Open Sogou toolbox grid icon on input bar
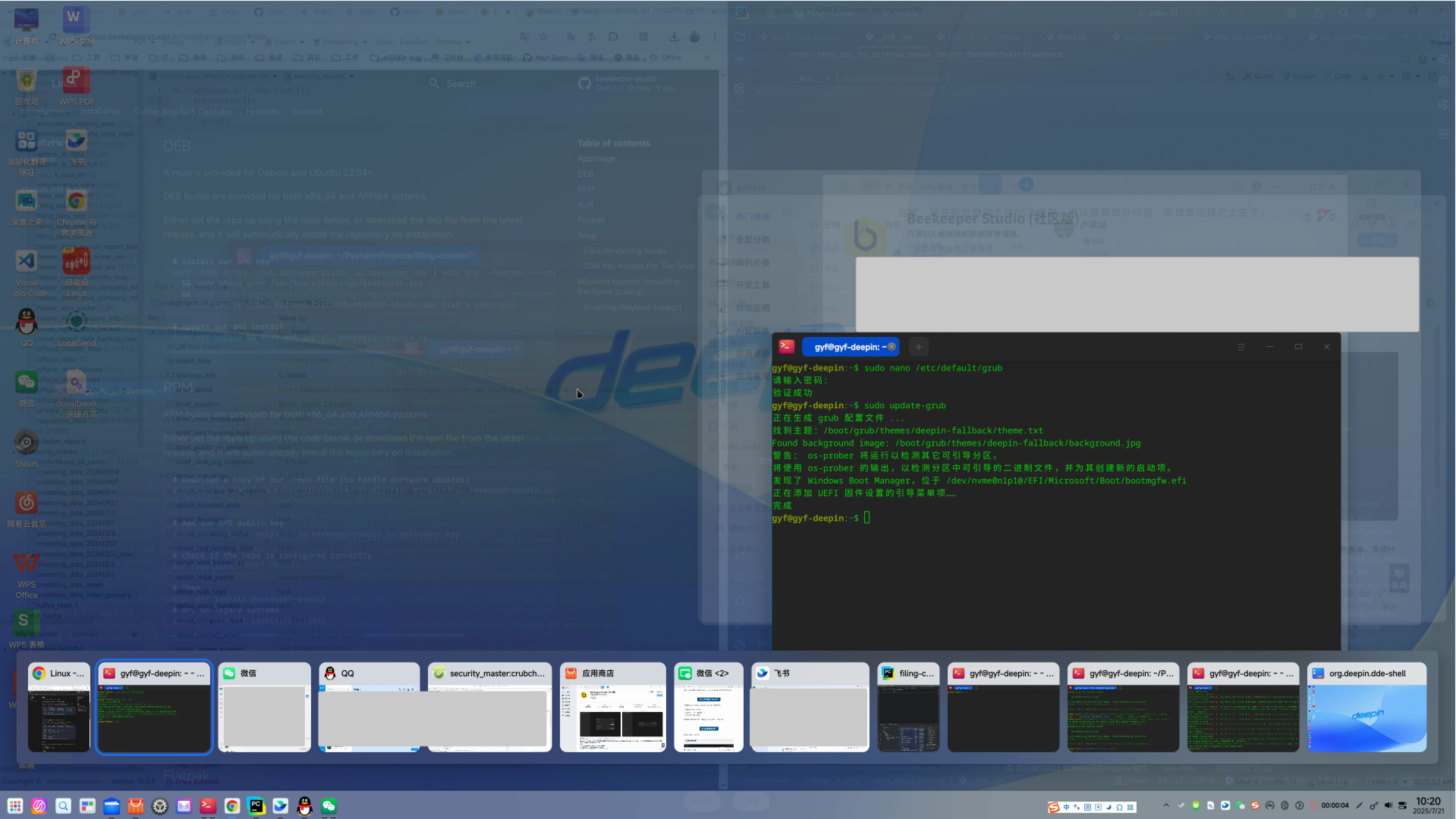 point(1131,808)
